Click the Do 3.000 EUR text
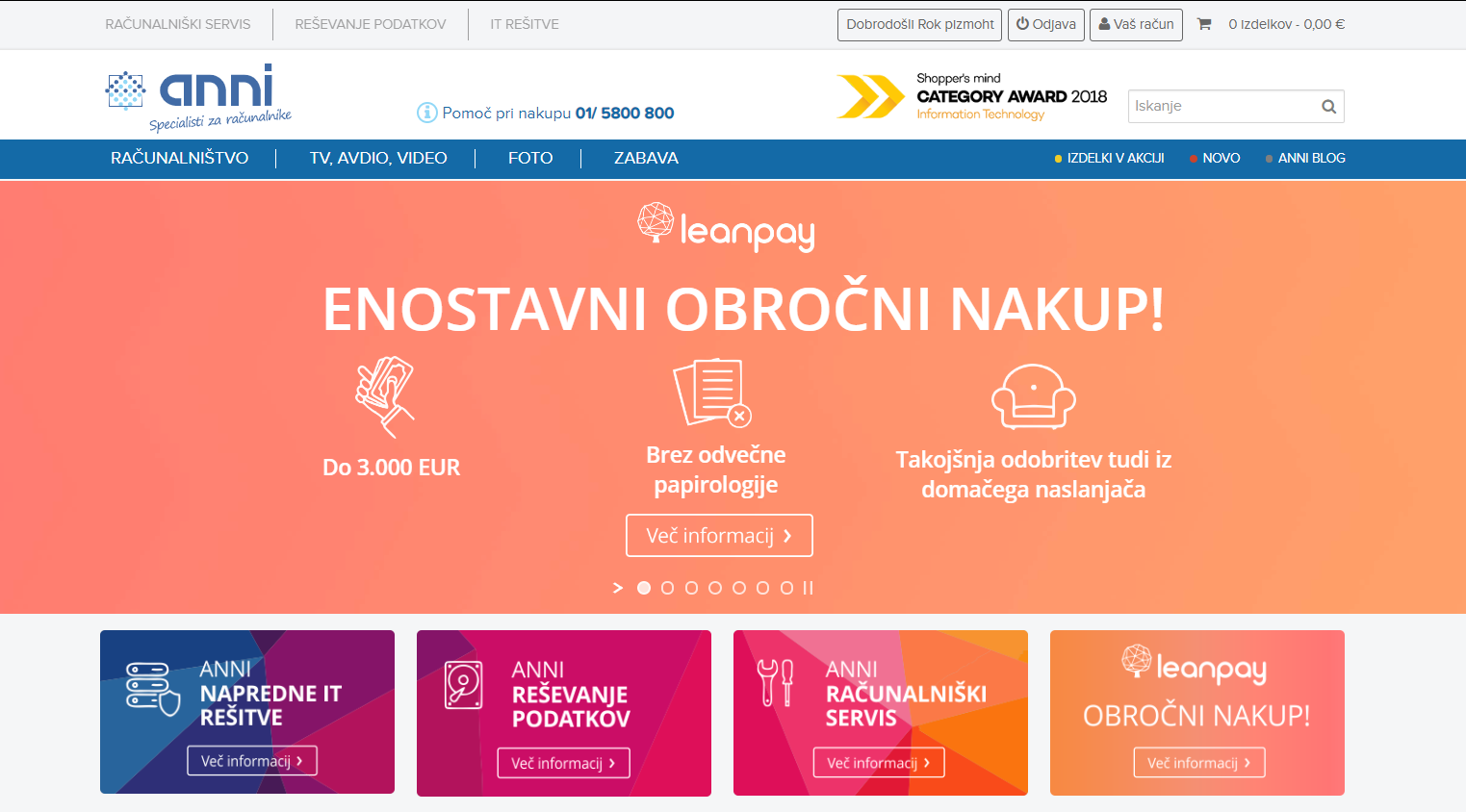This screenshot has height=812, width=1466. (x=391, y=468)
